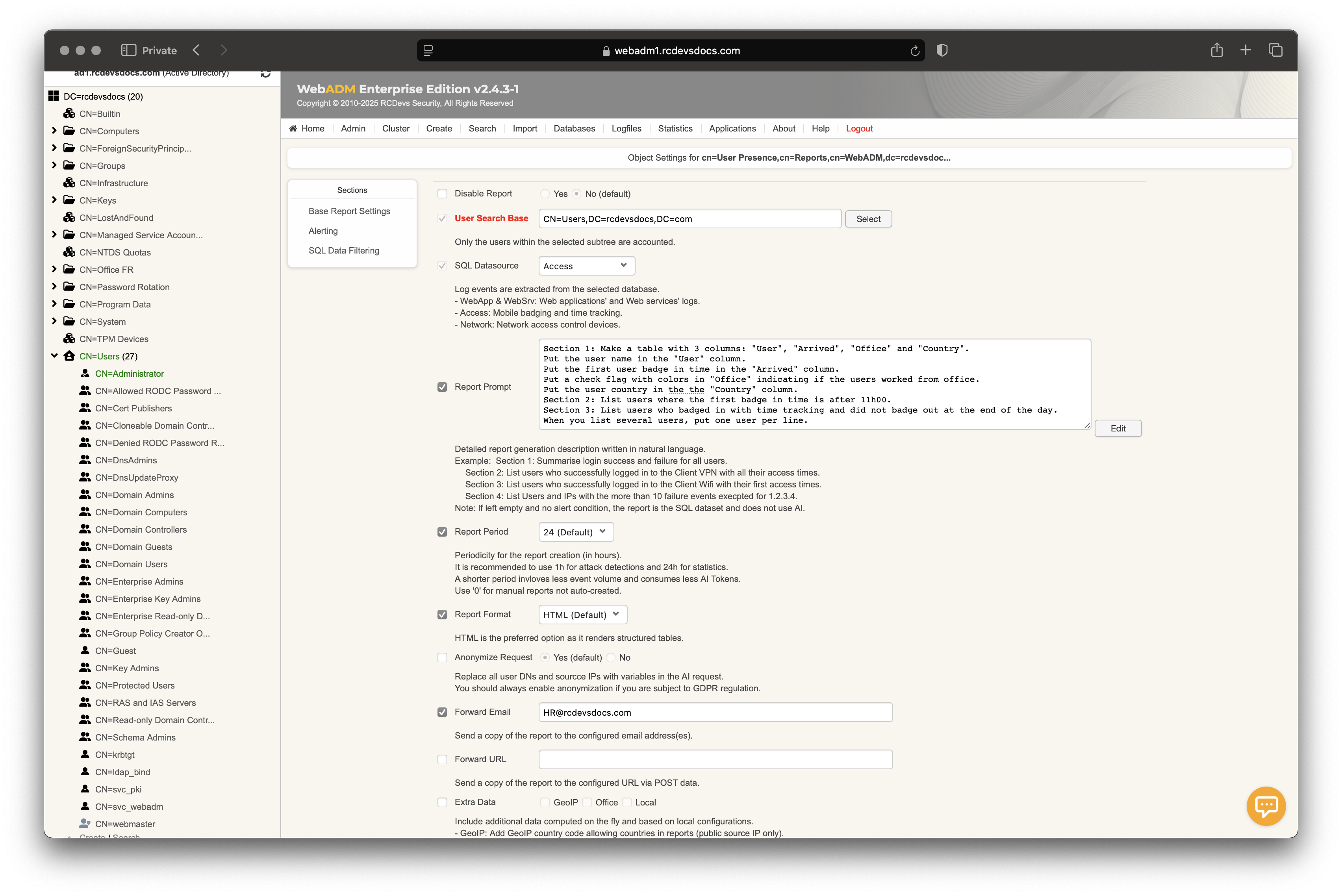Uncheck the Forward Email checkbox
Image resolution: width=1342 pixels, height=896 pixels.
tap(442, 712)
